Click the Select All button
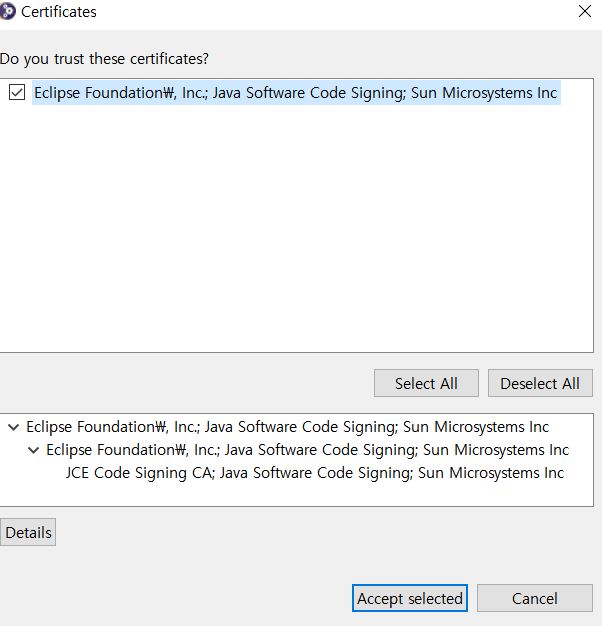 pyautogui.click(x=426, y=383)
